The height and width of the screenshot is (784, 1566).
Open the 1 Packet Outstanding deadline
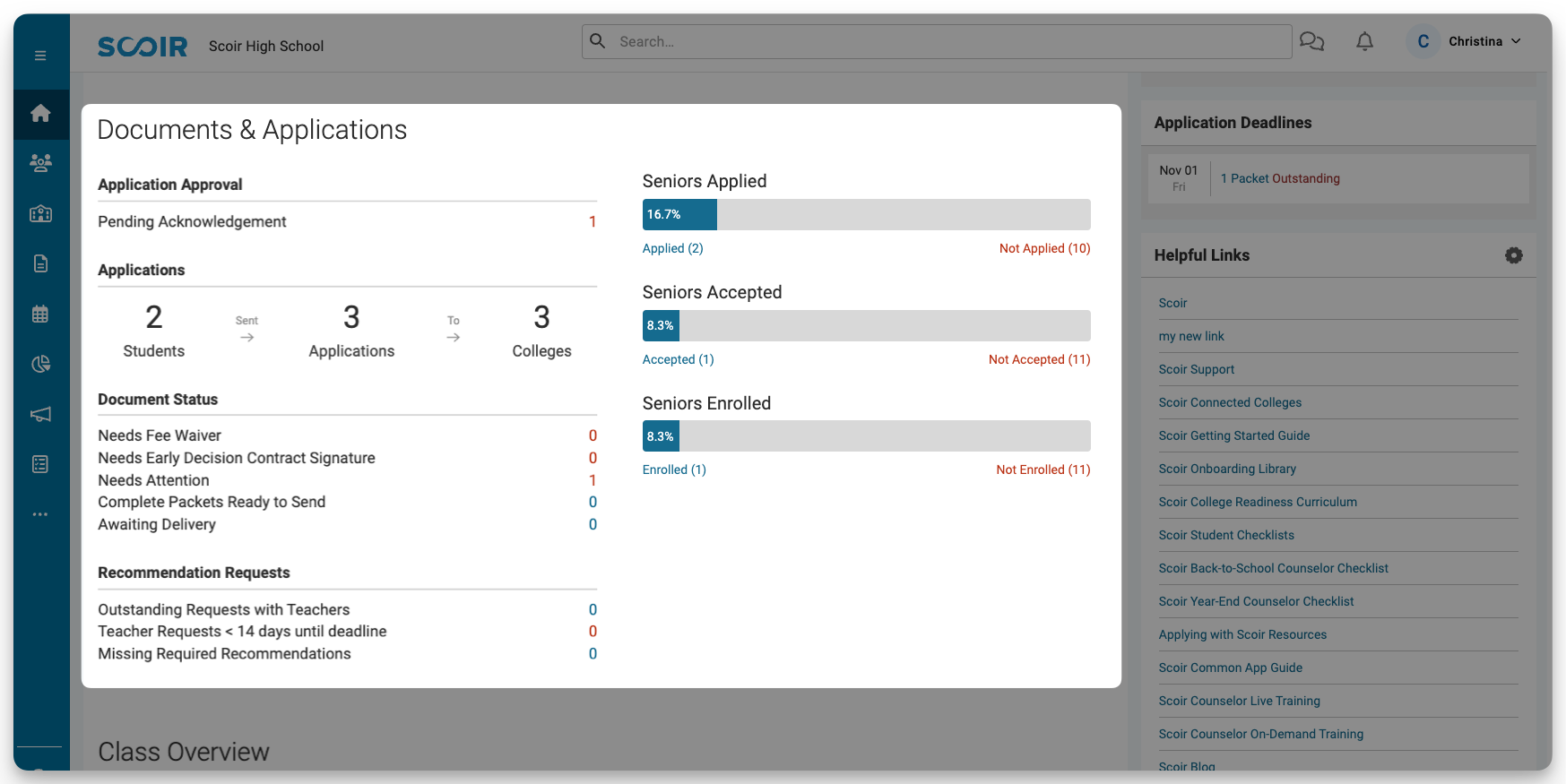point(1279,178)
